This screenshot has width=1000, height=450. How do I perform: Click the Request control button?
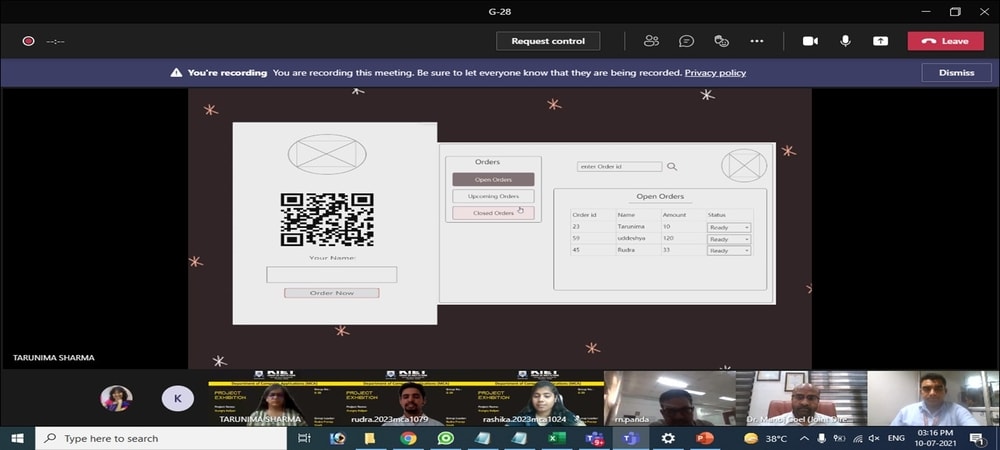click(x=548, y=41)
